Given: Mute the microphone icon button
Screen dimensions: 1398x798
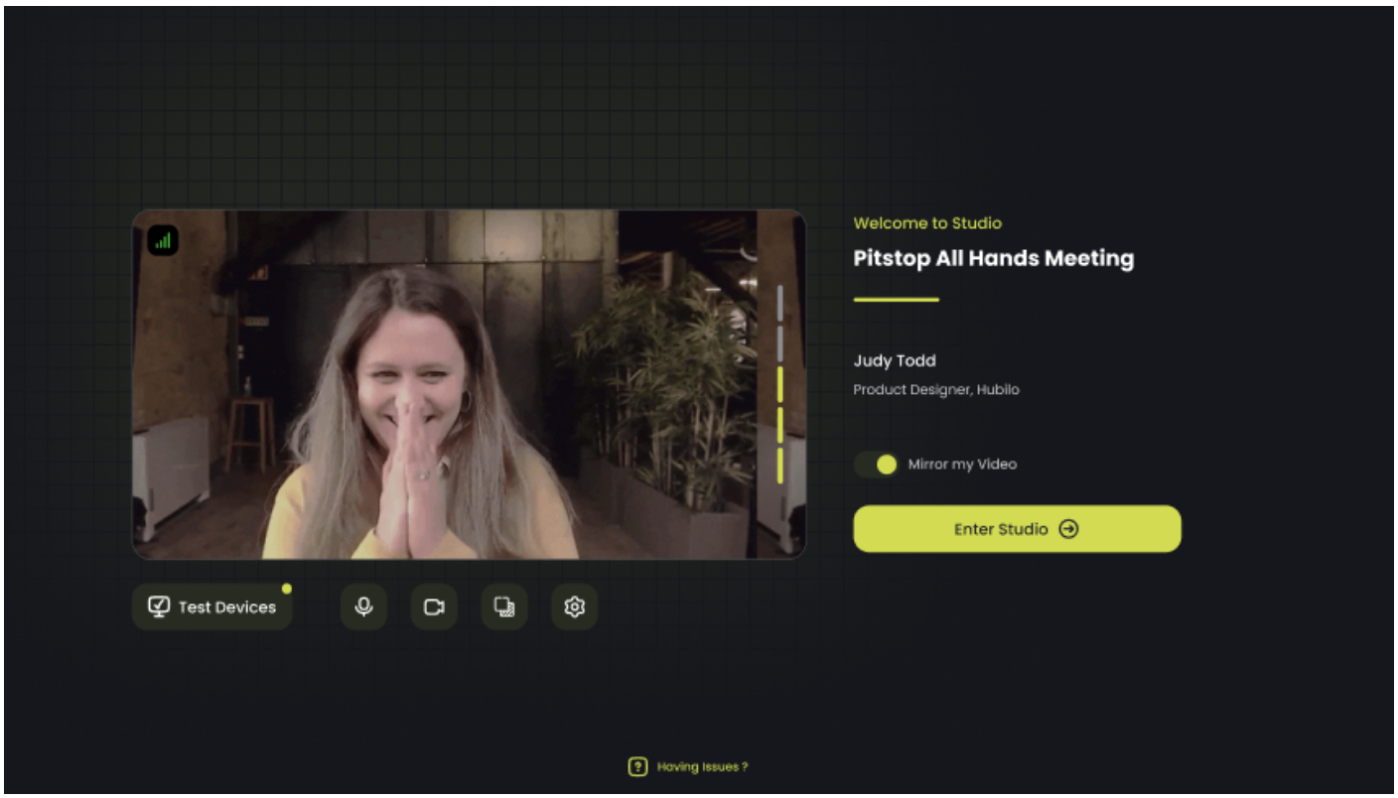Looking at the screenshot, I should point(364,607).
